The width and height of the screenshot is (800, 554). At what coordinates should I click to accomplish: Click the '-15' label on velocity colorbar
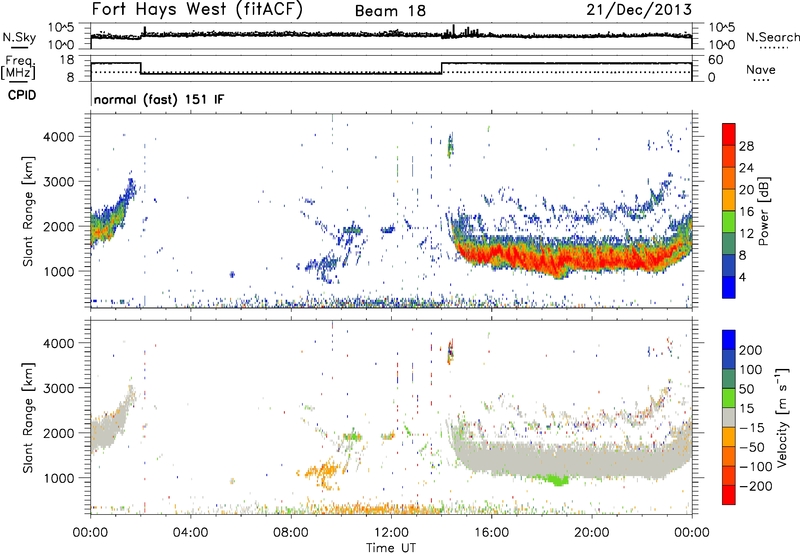[752, 428]
